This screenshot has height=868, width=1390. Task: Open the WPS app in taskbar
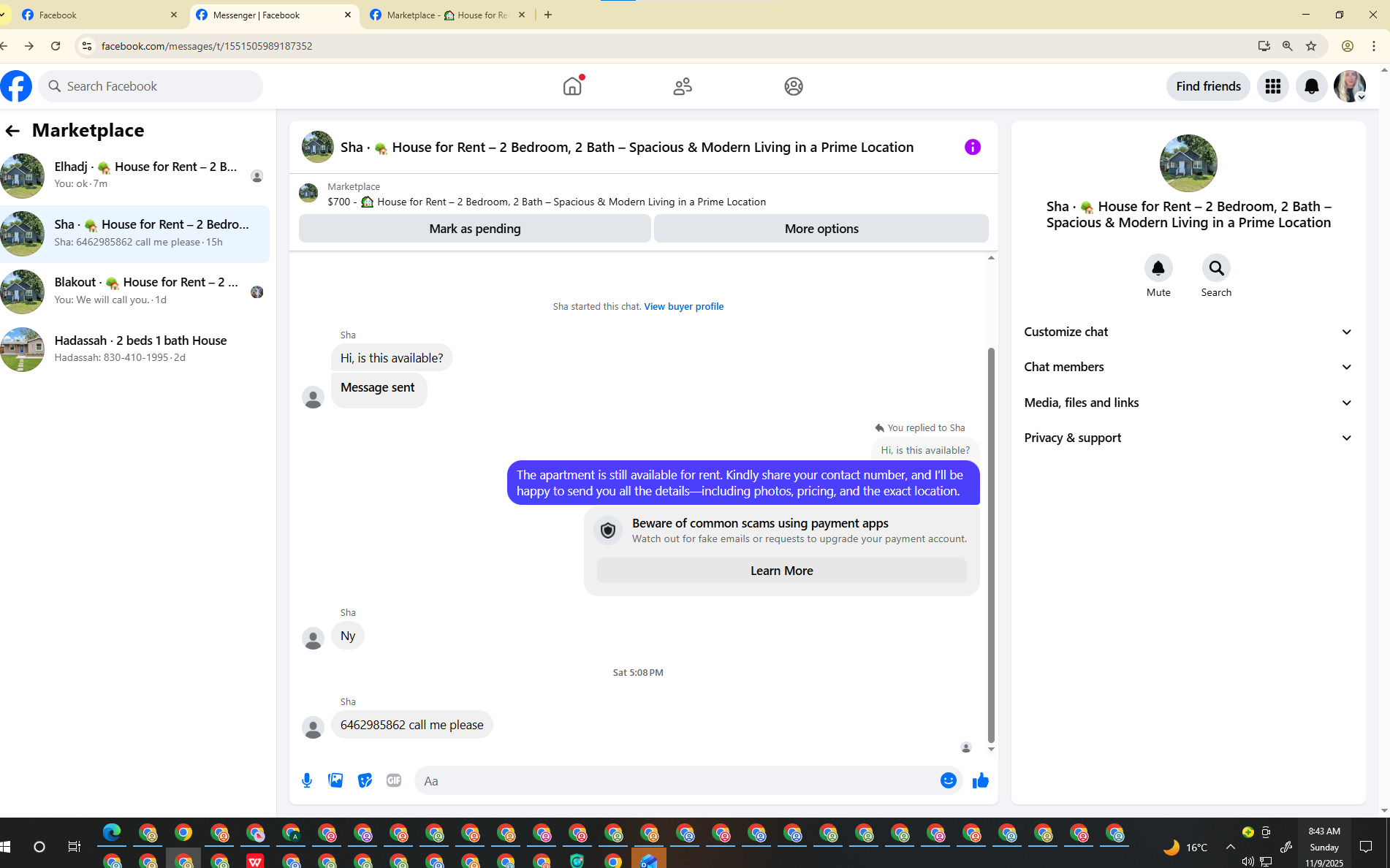254,861
